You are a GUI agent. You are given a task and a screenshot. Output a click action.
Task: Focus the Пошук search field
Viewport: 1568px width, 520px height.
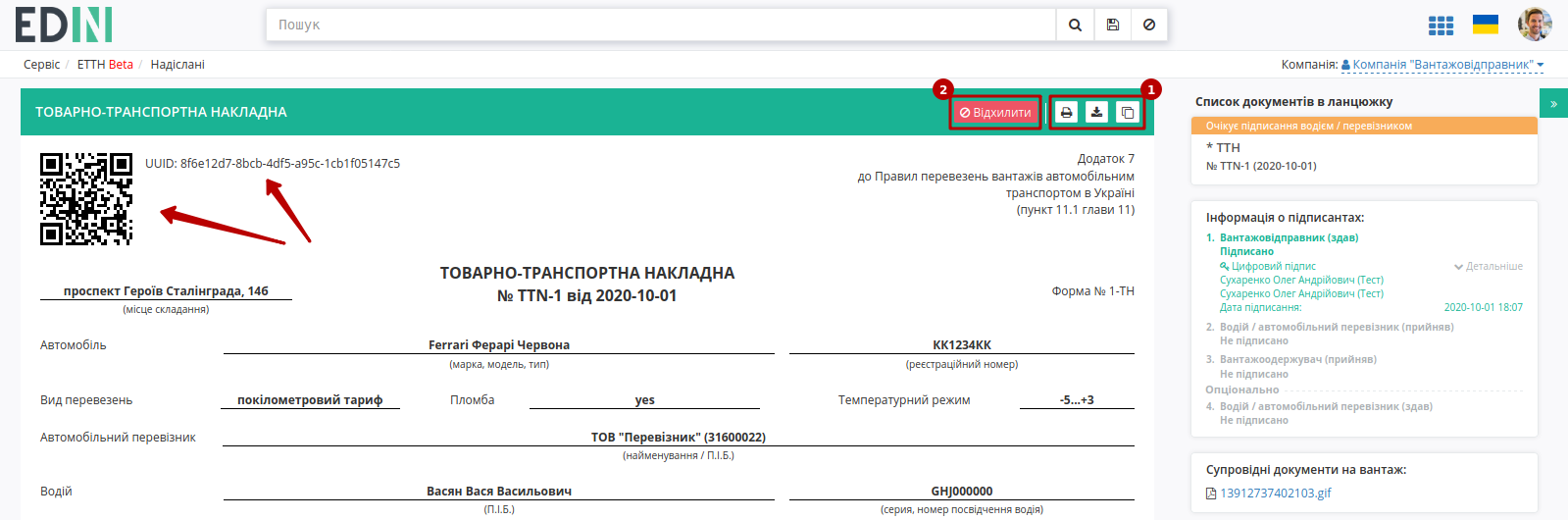tap(661, 25)
